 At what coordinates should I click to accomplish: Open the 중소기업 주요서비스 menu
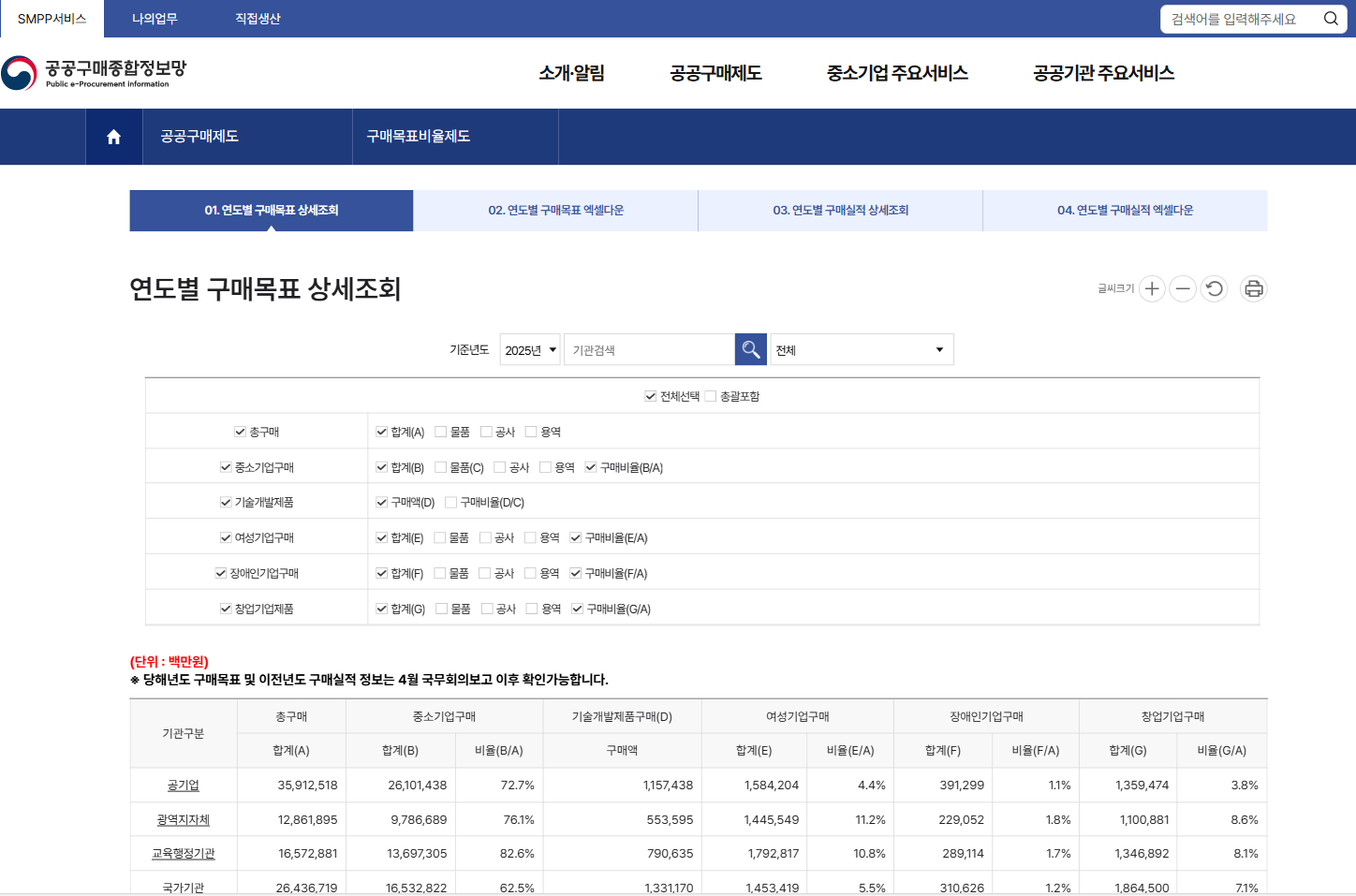(x=897, y=73)
